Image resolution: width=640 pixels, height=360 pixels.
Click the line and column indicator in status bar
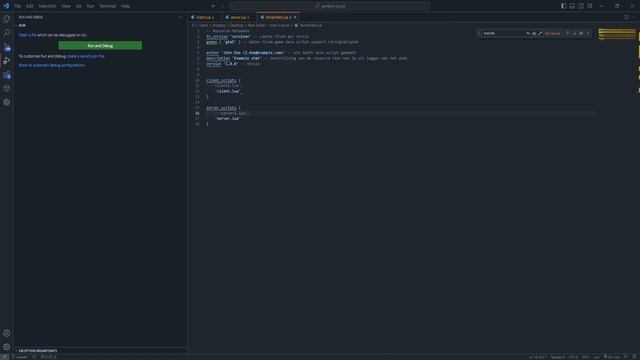click(538, 357)
